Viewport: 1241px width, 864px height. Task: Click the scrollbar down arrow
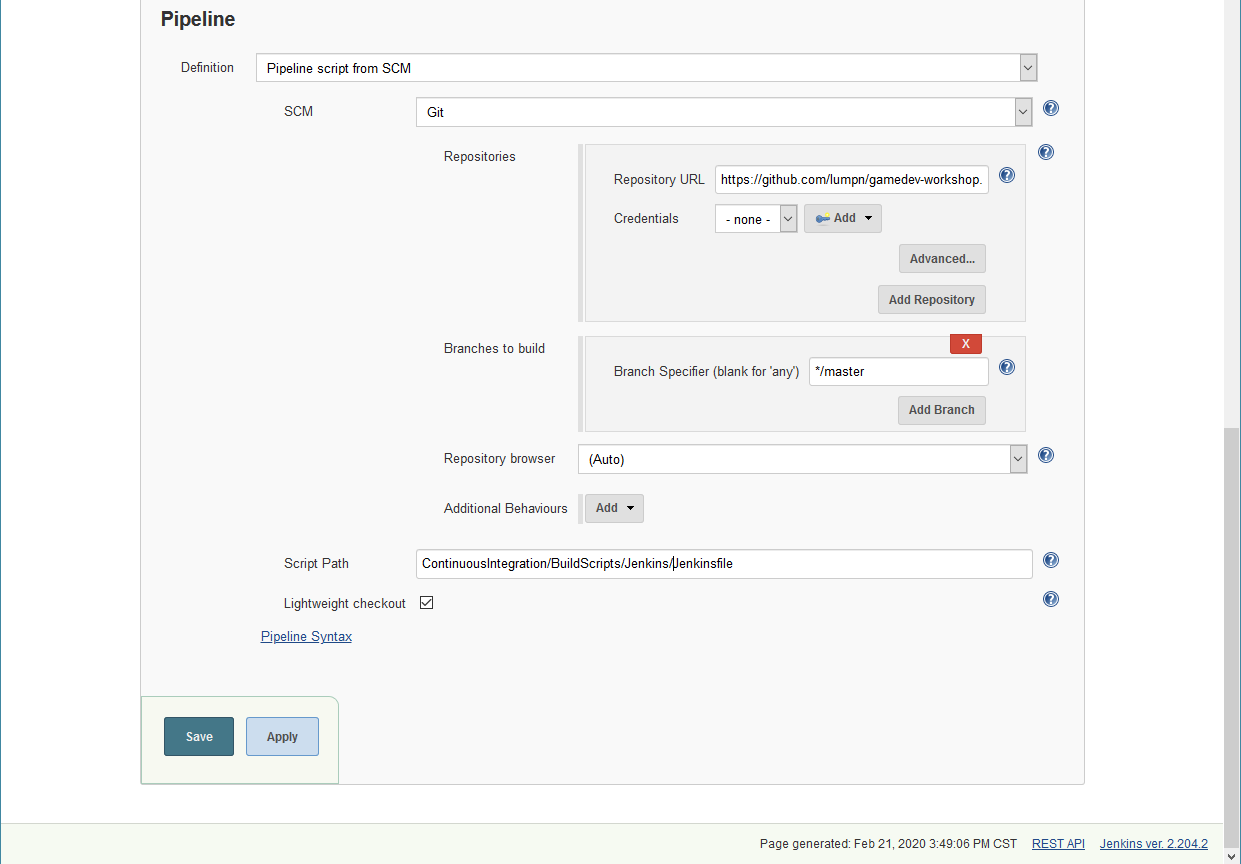(1232, 855)
